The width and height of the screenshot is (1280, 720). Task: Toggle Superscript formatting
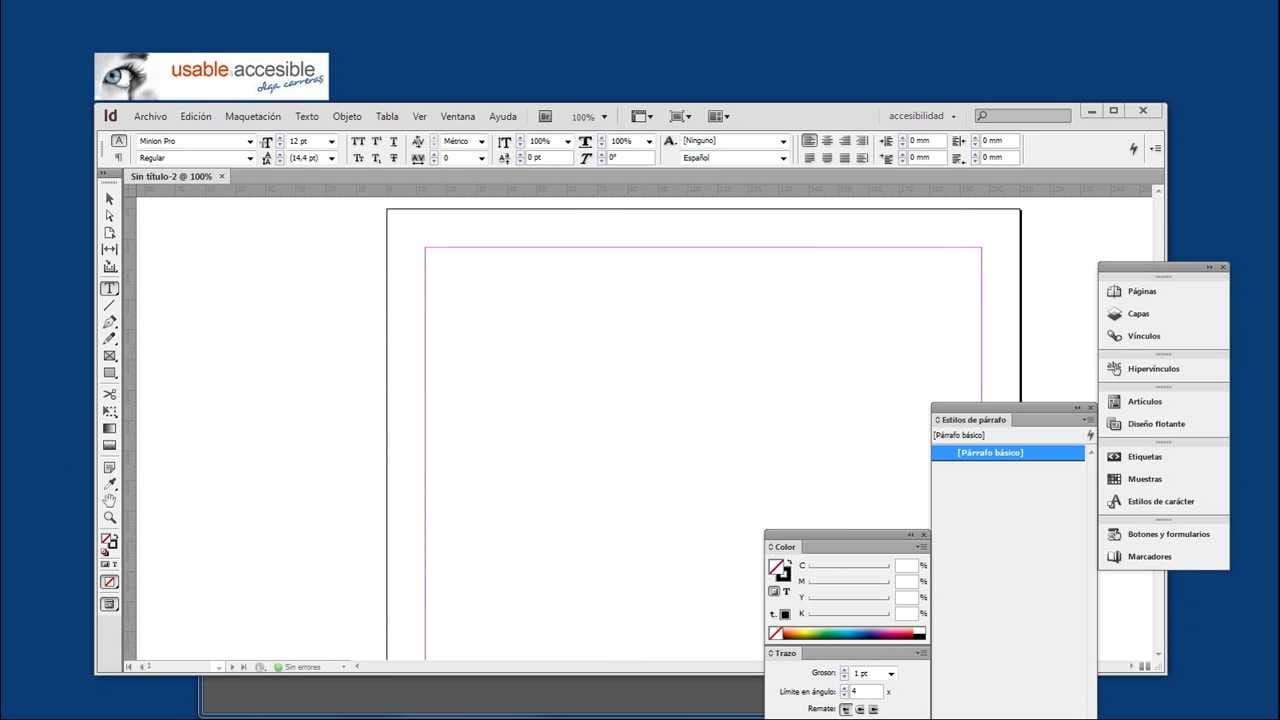pyautogui.click(x=376, y=141)
